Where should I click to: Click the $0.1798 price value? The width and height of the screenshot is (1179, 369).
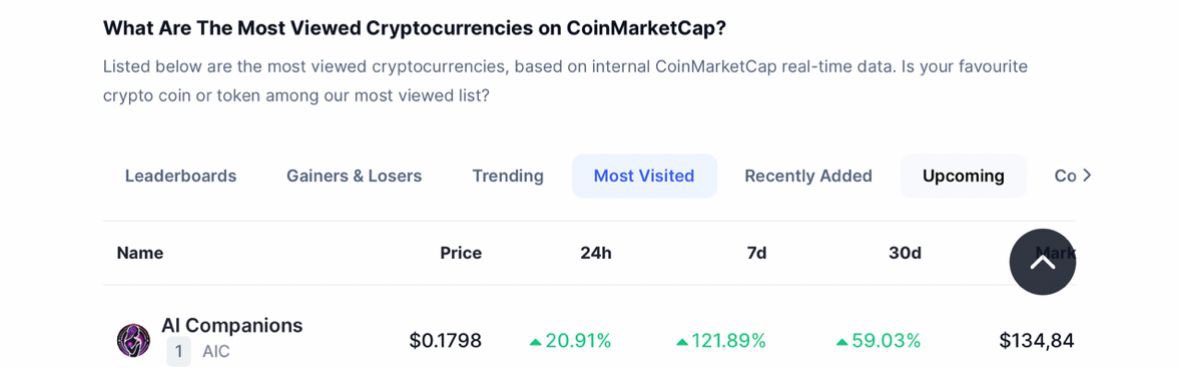point(445,340)
